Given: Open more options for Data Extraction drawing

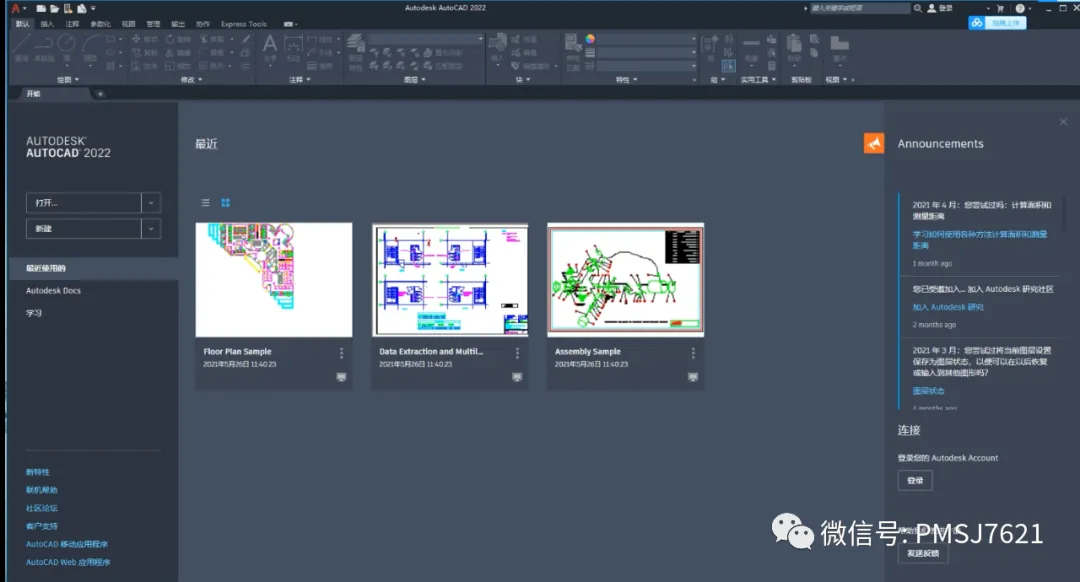Looking at the screenshot, I should point(517,353).
